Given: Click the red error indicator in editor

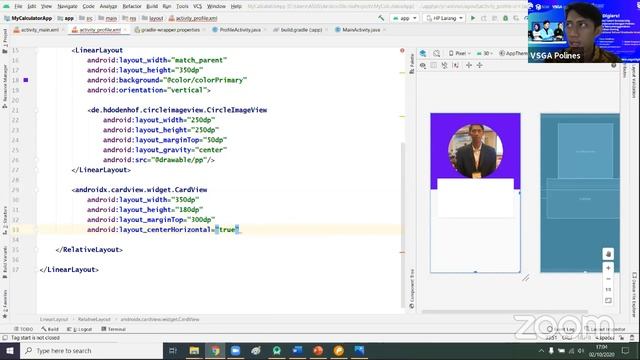Looking at the screenshot, I should pyautogui.click(x=402, y=51).
